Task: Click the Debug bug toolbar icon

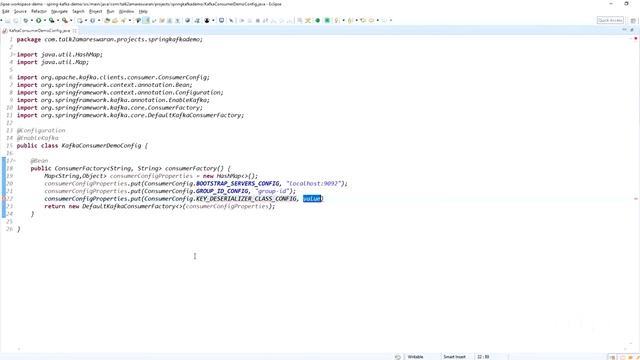Action: 26,20
